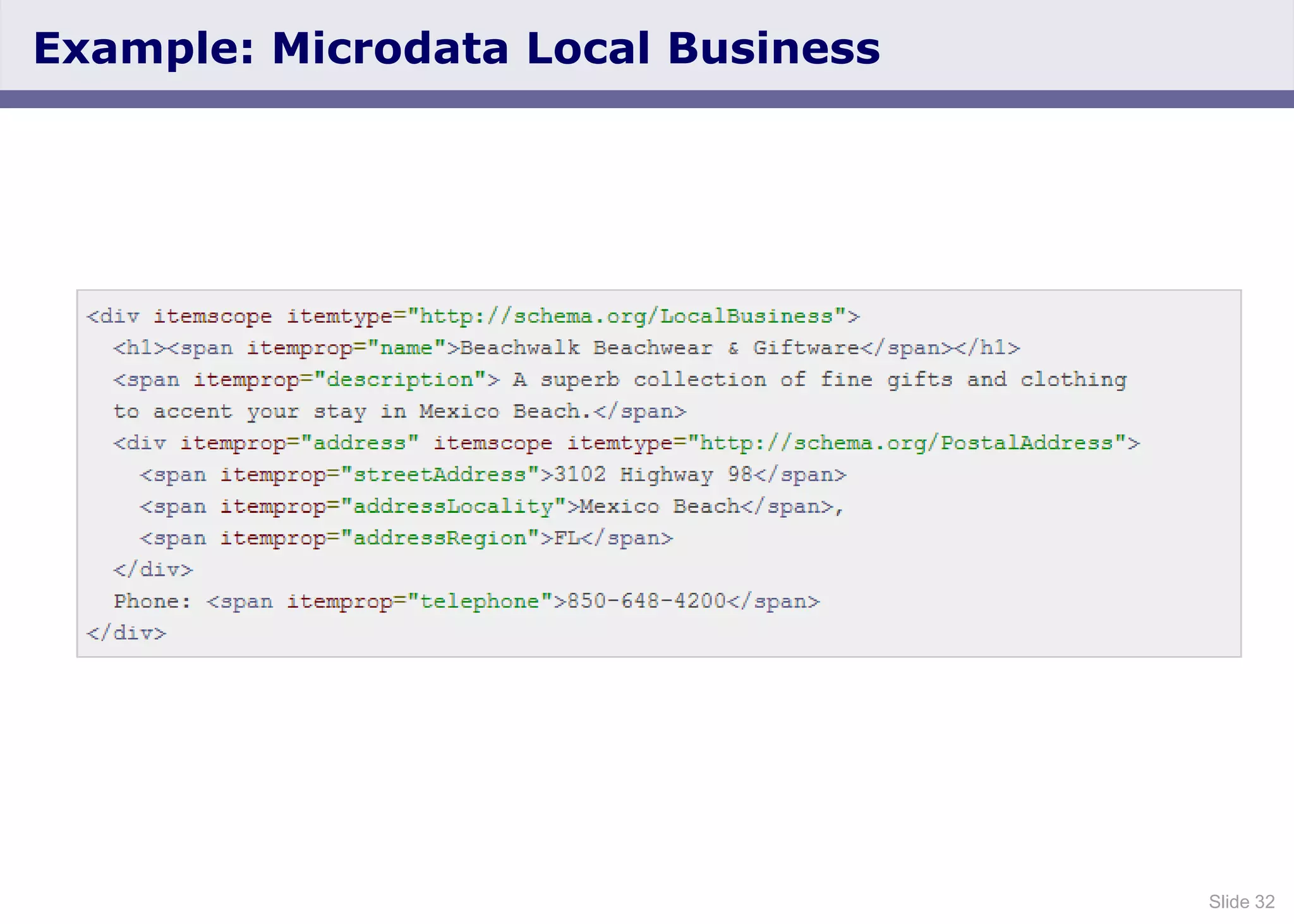Image resolution: width=1294 pixels, height=924 pixels.
Task: Click the text "A superb collection of fine gifts"
Action: (x=733, y=380)
